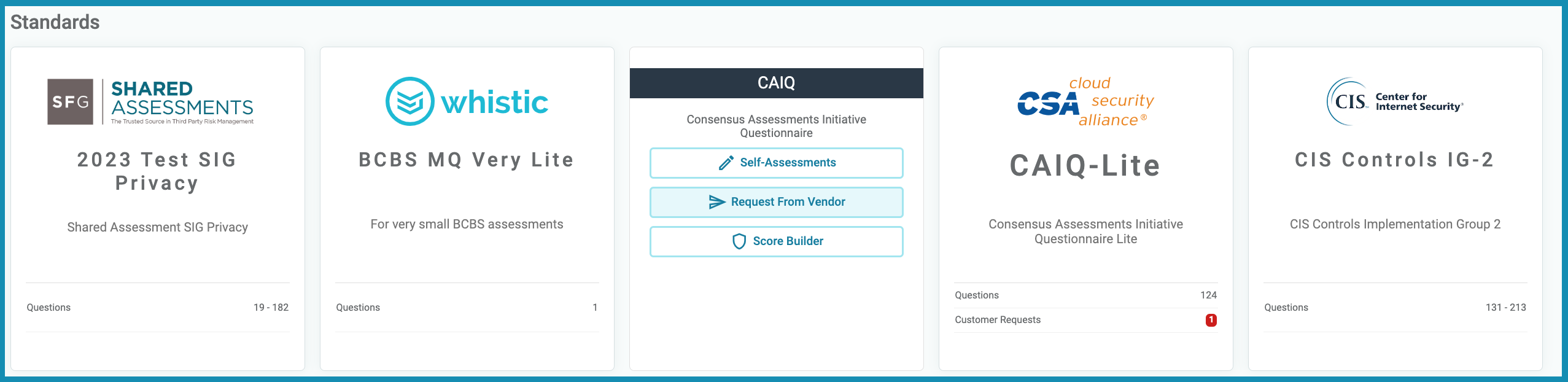Image resolution: width=1568 pixels, height=382 pixels.
Task: Click the Whistic logo
Action: (x=467, y=102)
